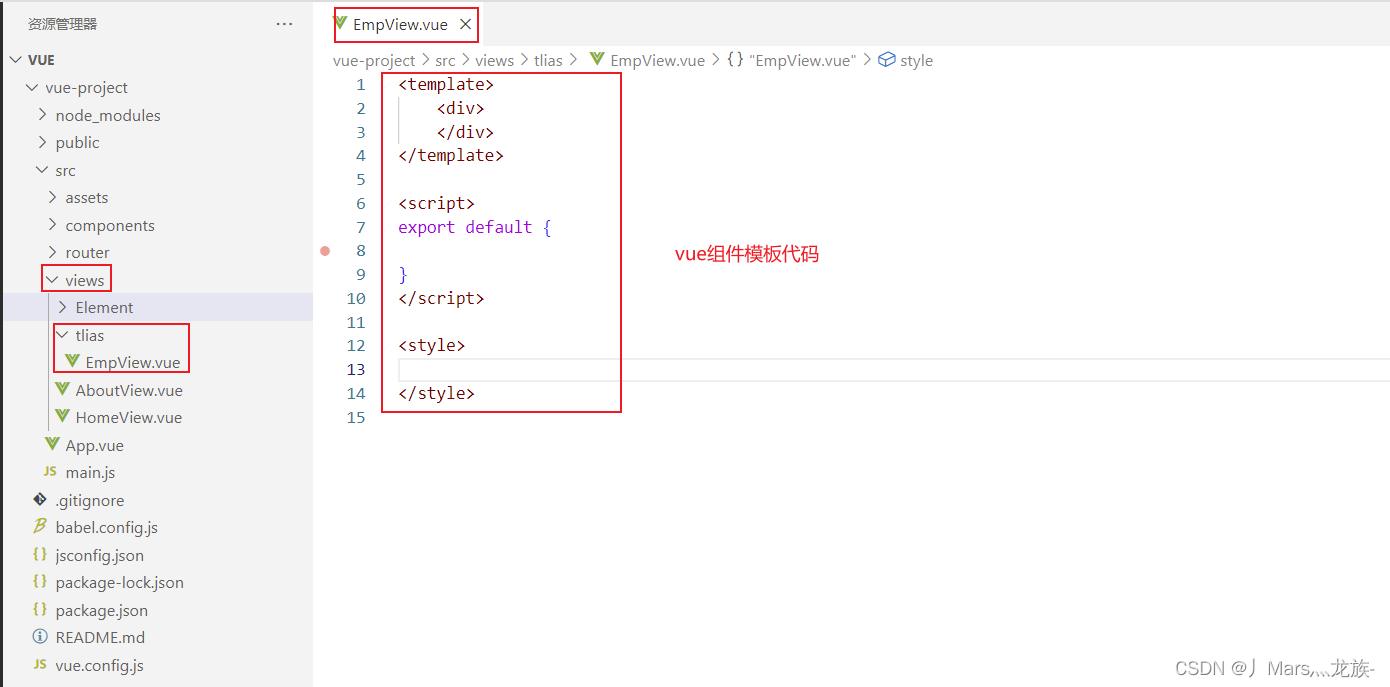
Task: Collapse the vue-project folder chevron
Action: pyautogui.click(x=33, y=88)
